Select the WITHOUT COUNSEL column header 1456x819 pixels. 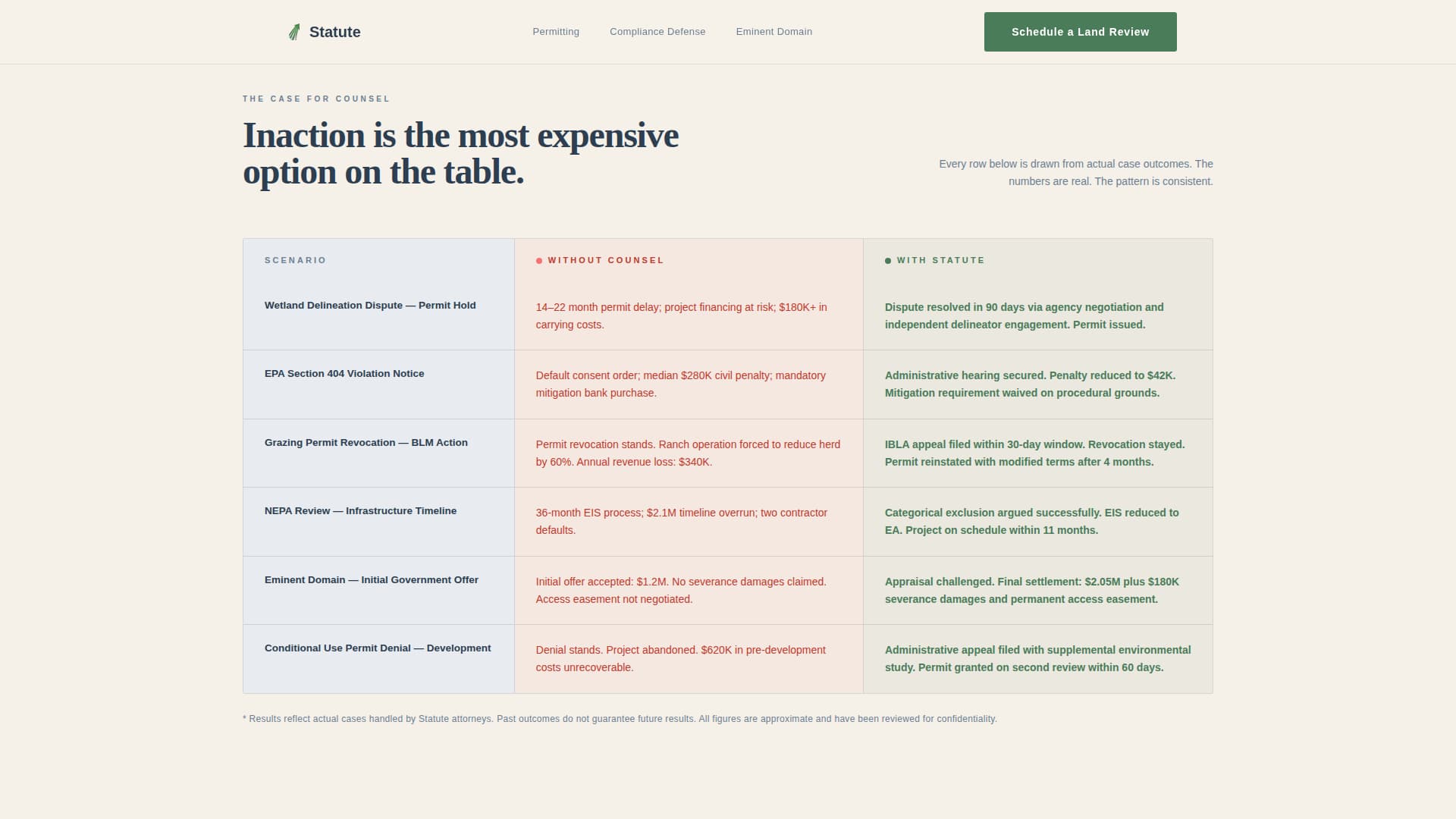click(x=606, y=260)
